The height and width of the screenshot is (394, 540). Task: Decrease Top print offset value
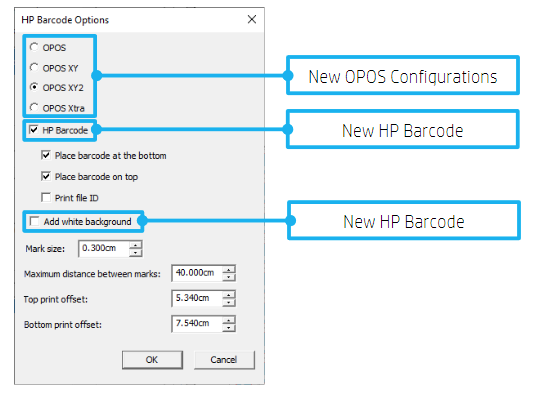229,302
